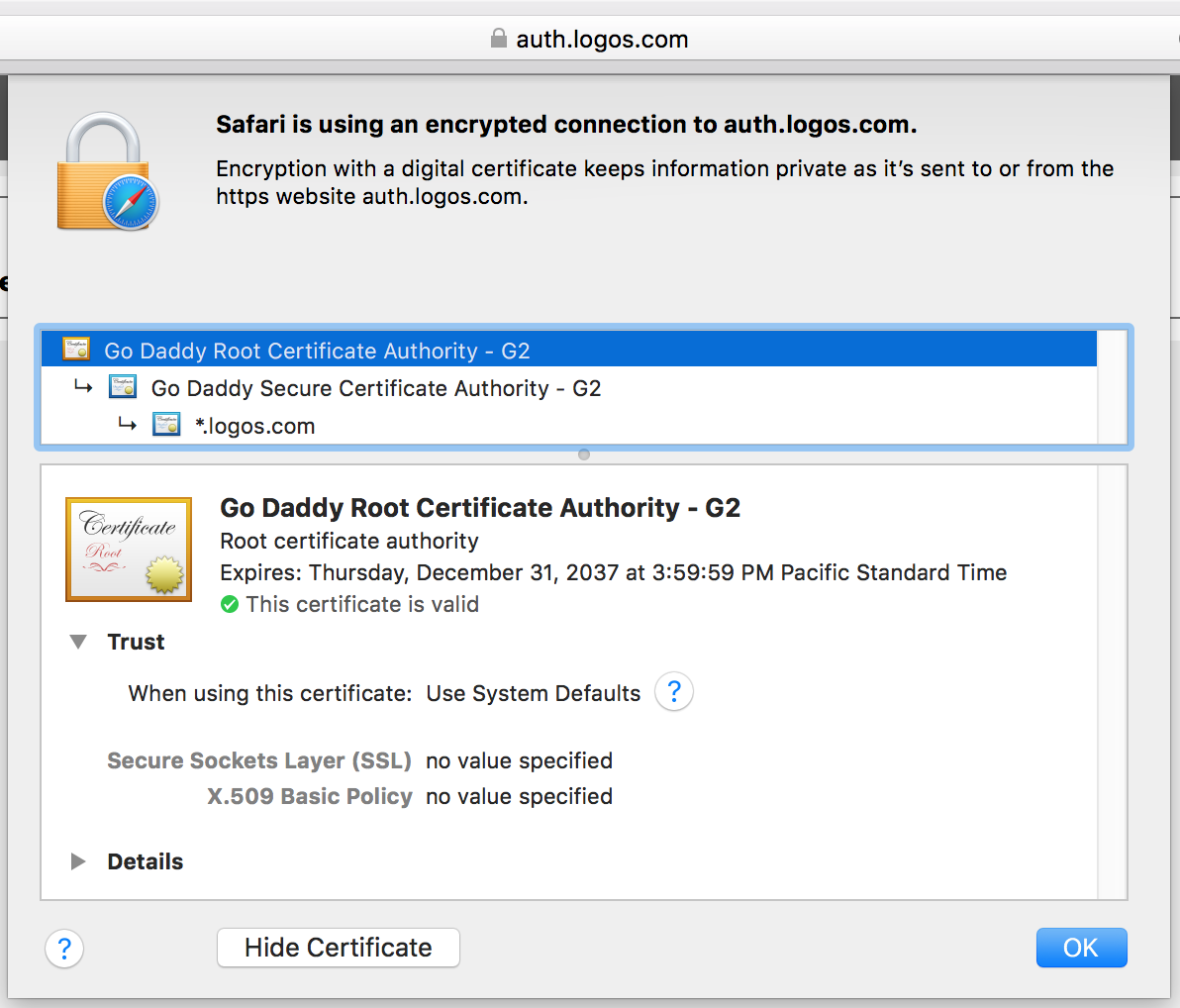1180x1008 pixels.
Task: Select Go Daddy Secure Certificate Authority - G2
Action: (x=569, y=388)
